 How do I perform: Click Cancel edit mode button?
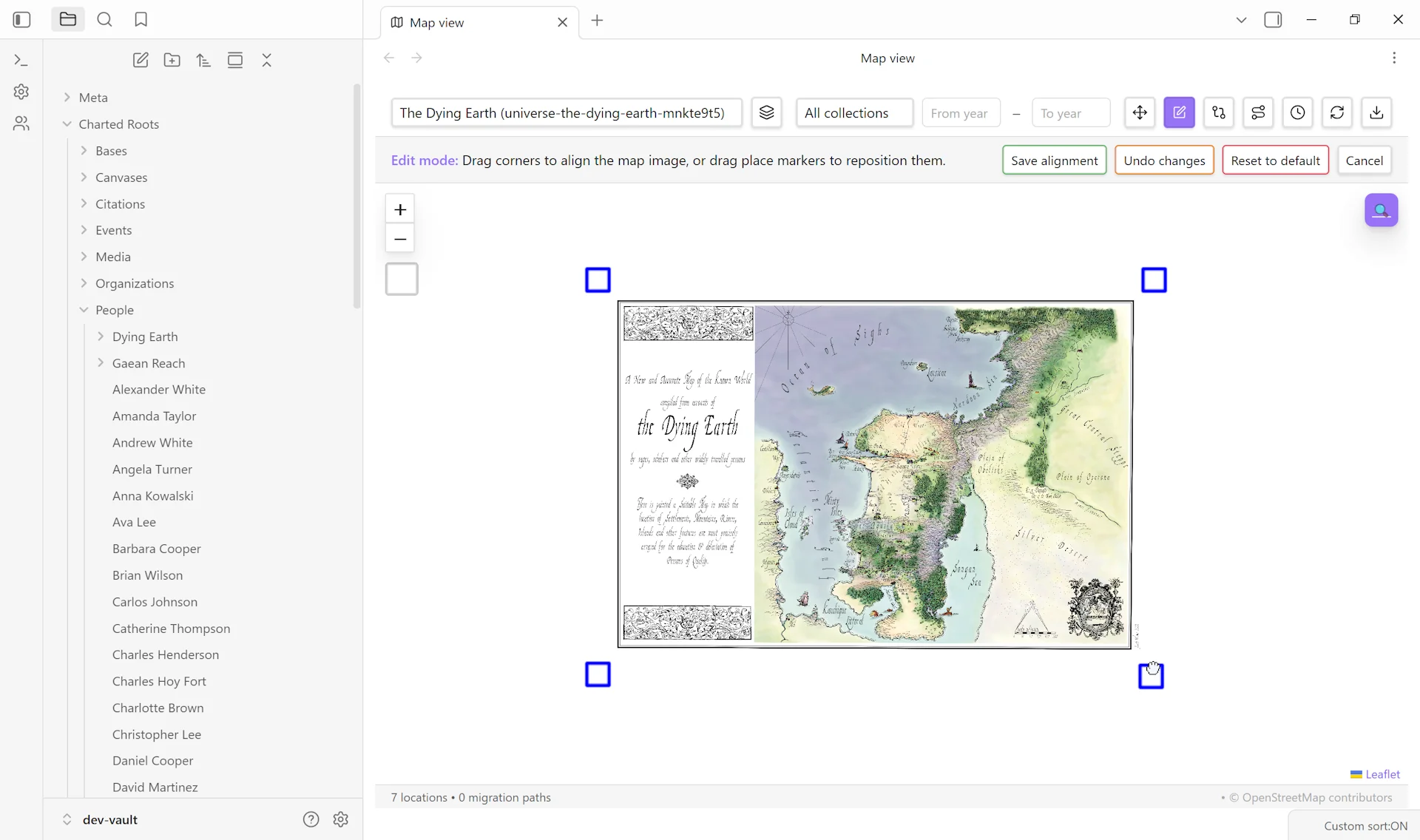tap(1364, 160)
